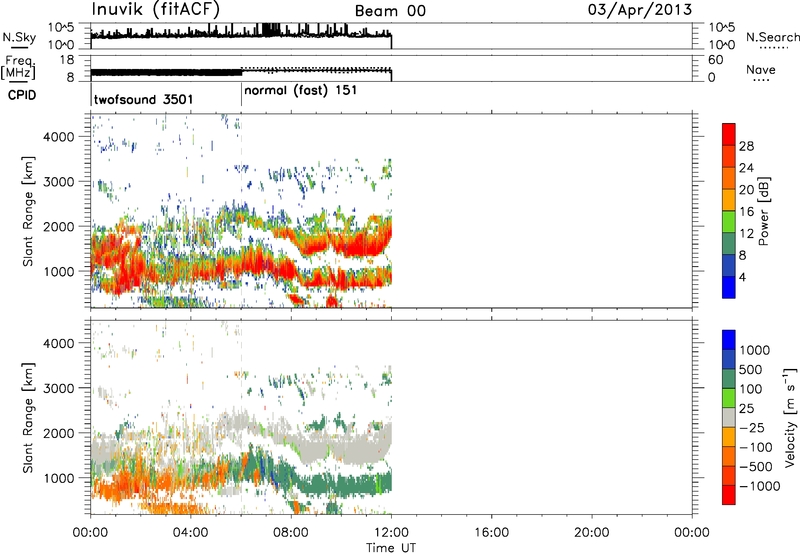
Task: Click the 'Nave' legend label
Action: (761, 69)
